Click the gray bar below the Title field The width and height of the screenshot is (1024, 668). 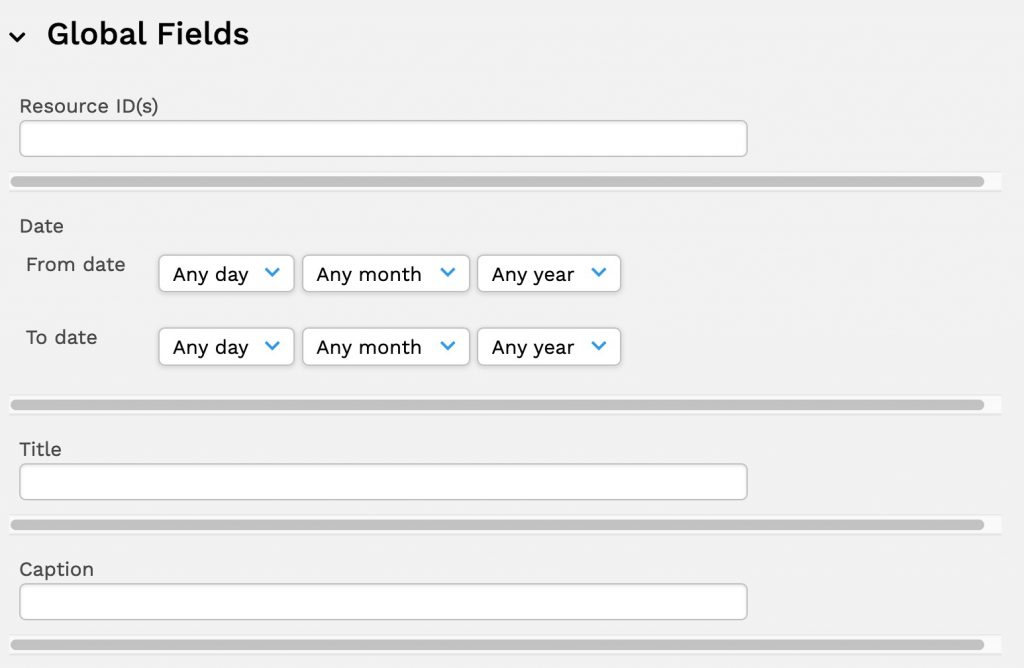click(x=497, y=525)
